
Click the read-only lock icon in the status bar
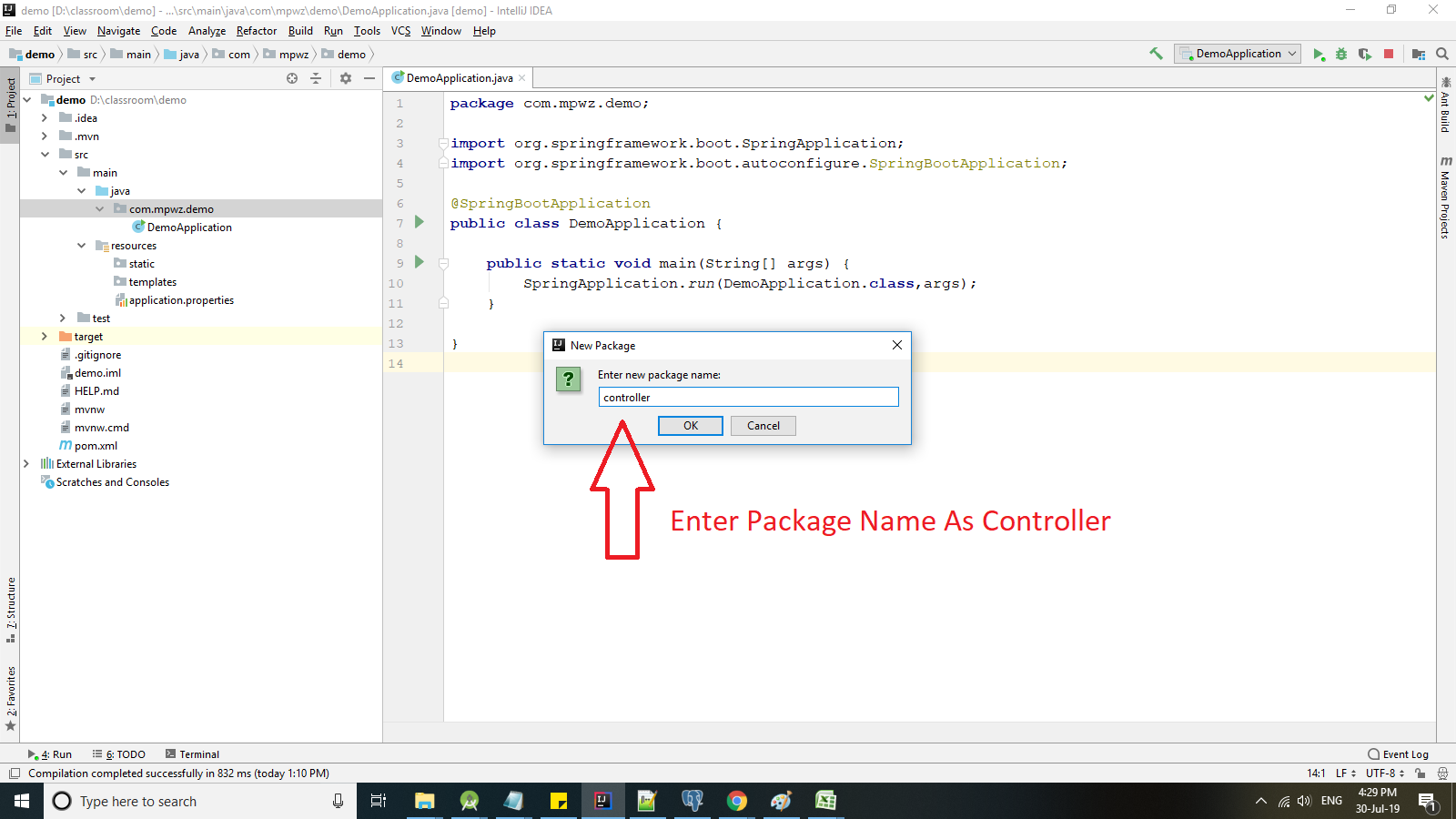coord(1421,773)
